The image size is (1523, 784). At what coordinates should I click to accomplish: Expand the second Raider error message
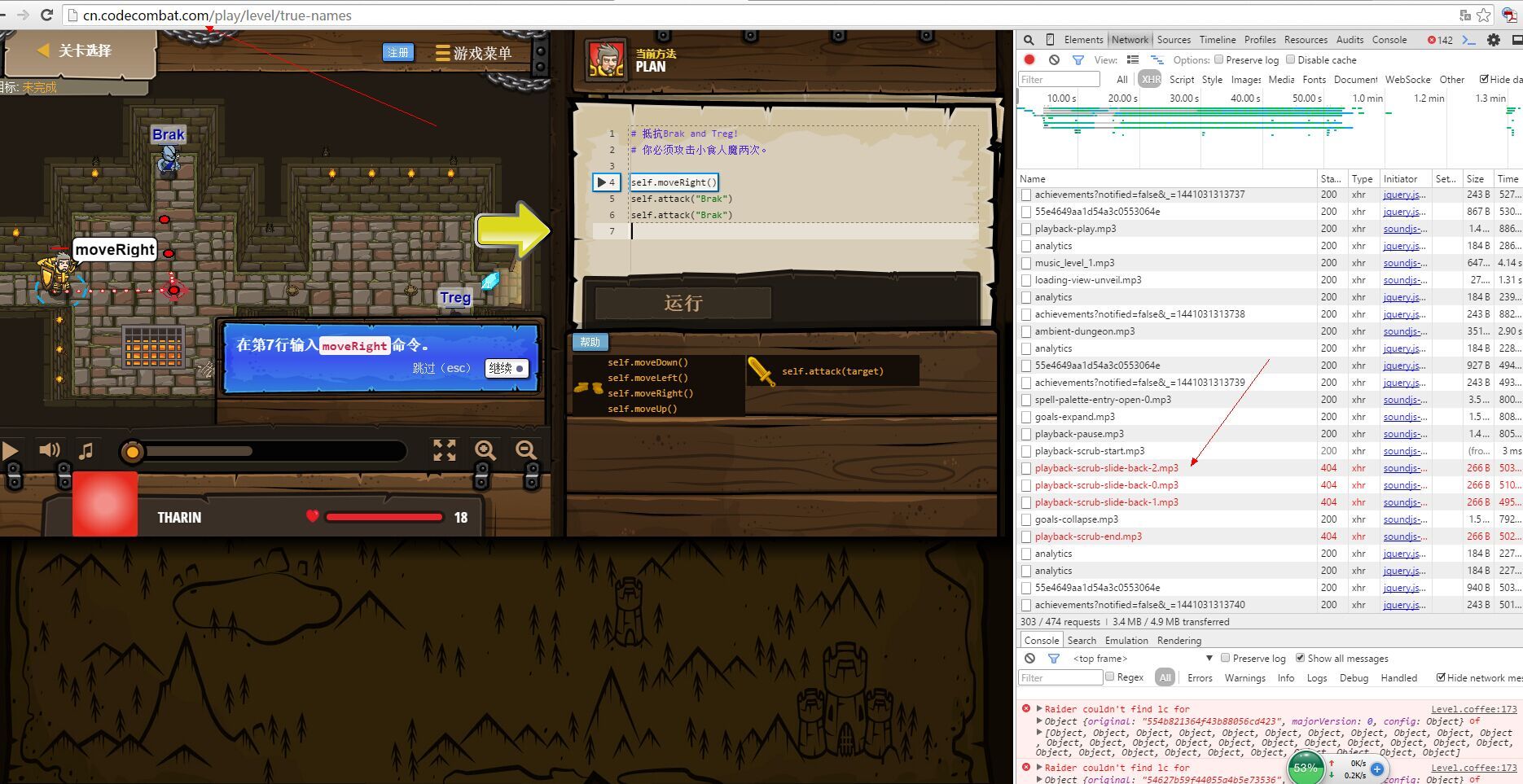click(1039, 768)
